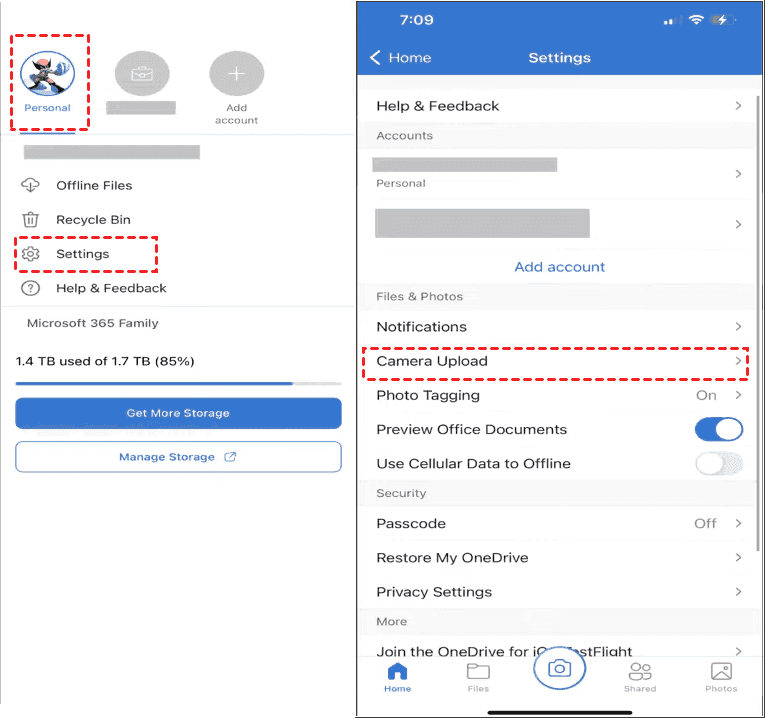Image resolution: width=765 pixels, height=718 pixels.
Task: Tap the cellular signal bars in the status bar
Action: point(672,20)
